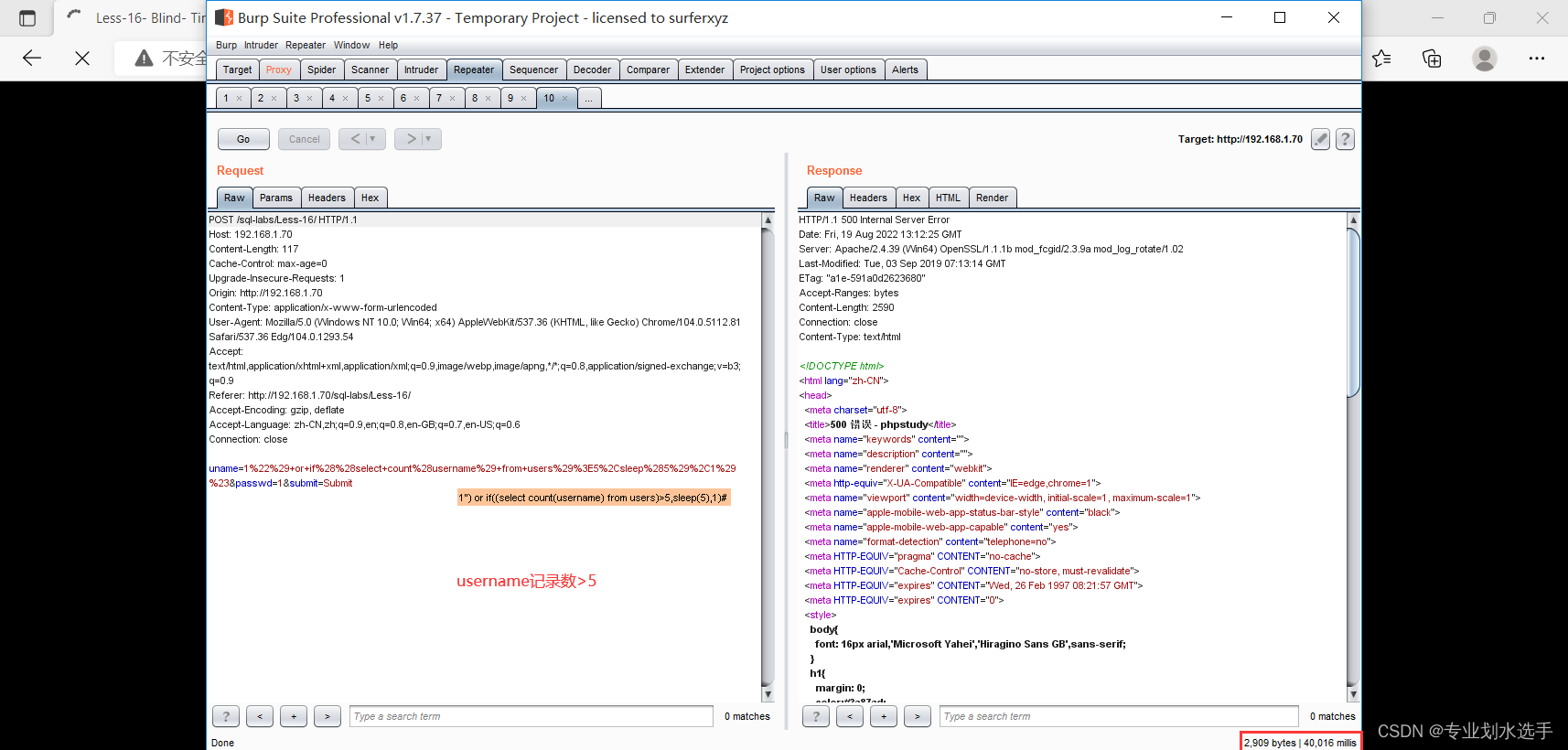Open the User options tab
Screen dimensions: 1568x750
(x=848, y=70)
